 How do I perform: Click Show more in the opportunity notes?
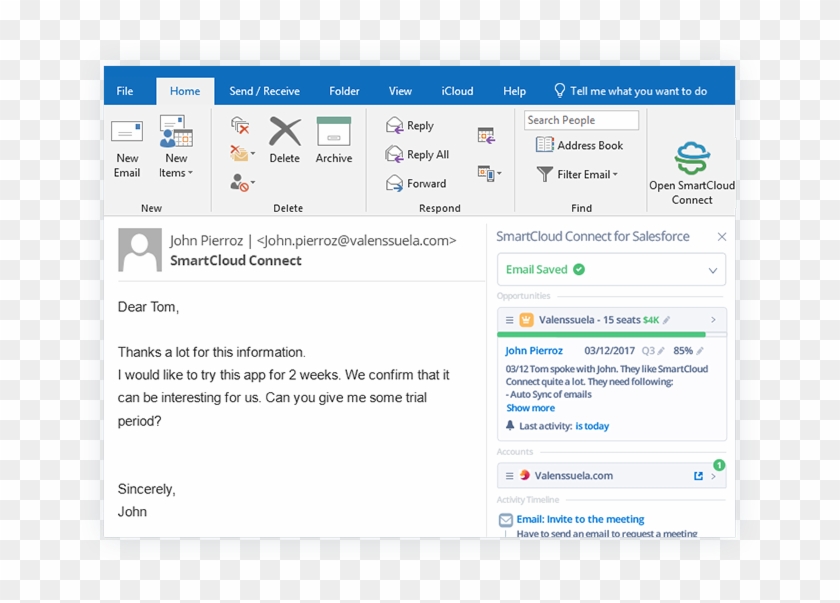click(x=530, y=408)
